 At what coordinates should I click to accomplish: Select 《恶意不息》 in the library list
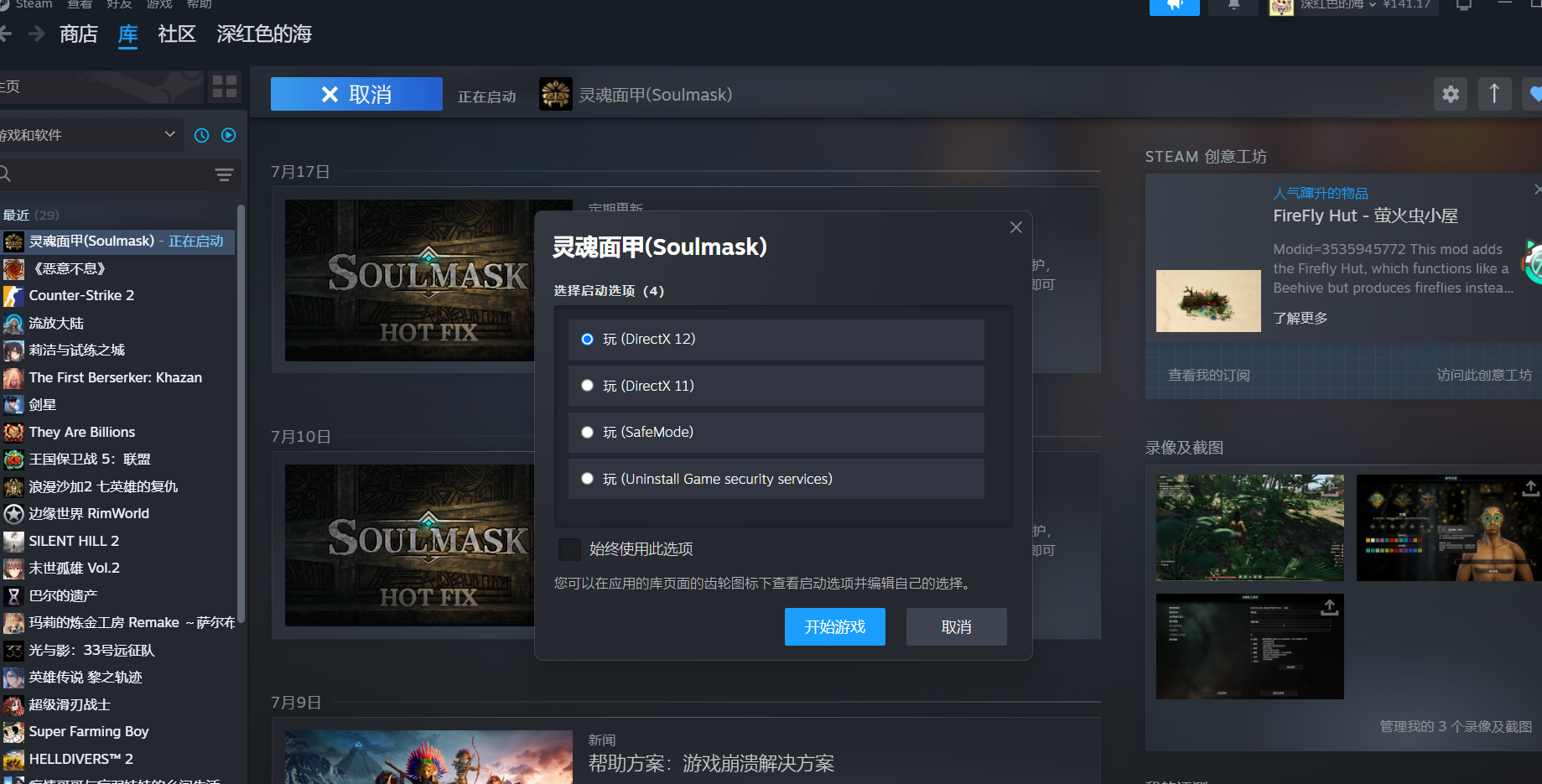[117, 269]
